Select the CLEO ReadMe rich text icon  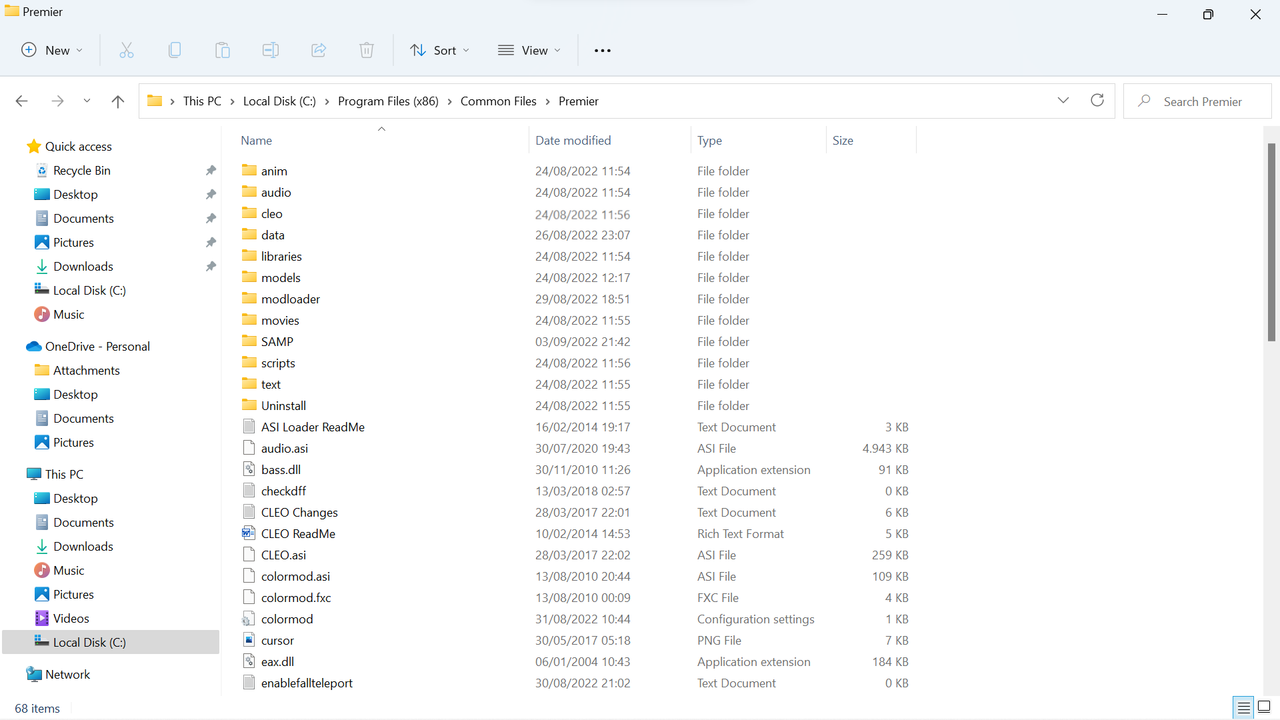[249, 534]
